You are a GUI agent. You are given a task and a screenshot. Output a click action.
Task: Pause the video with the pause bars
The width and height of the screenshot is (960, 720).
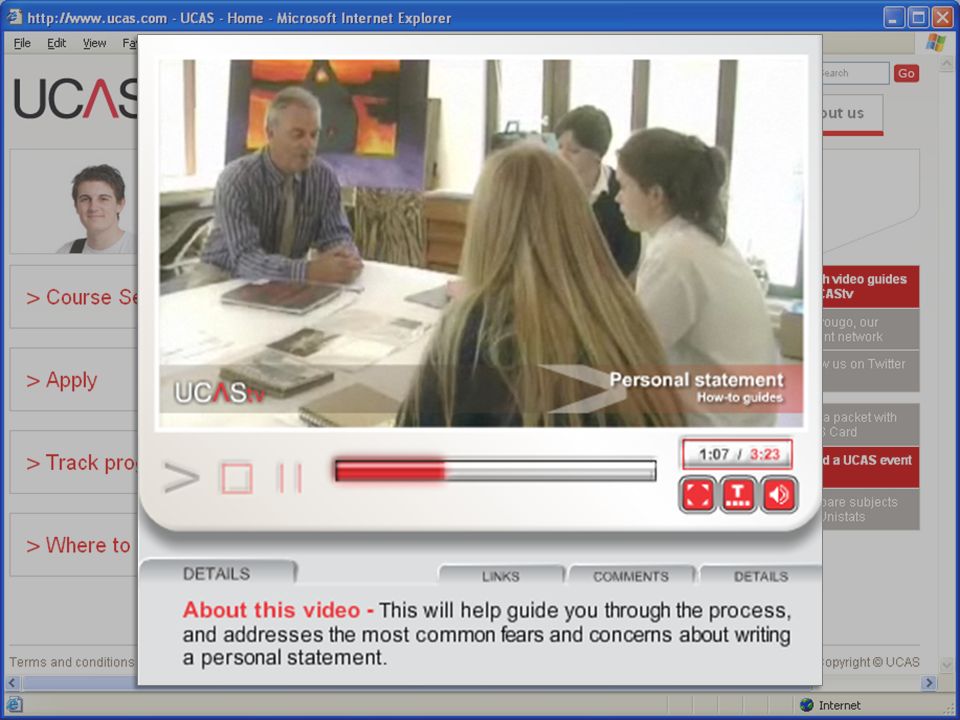coord(290,478)
